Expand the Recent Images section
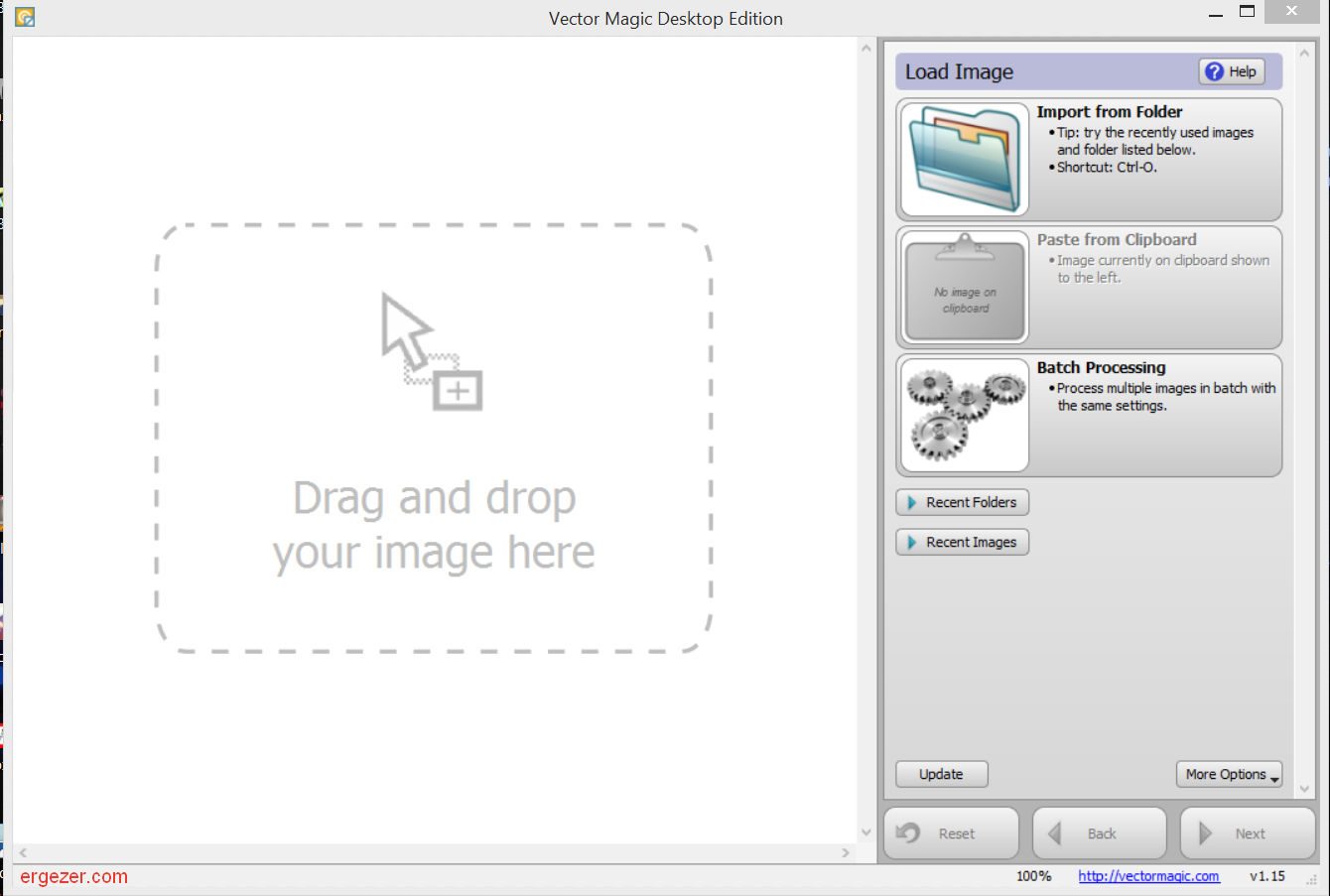This screenshot has height=896, width=1330. pyautogui.click(x=962, y=542)
